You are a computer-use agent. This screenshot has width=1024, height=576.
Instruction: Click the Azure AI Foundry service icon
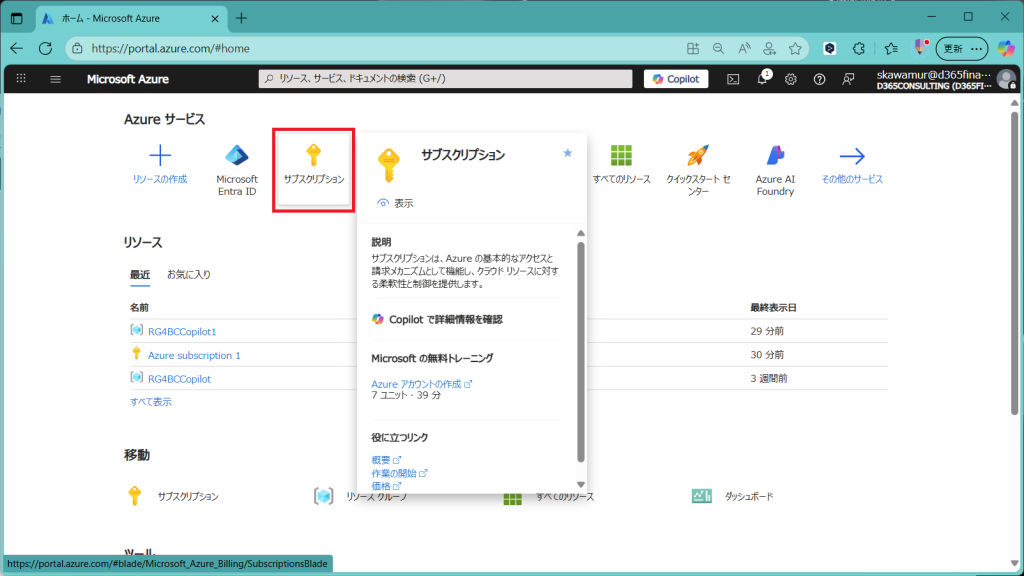click(x=775, y=156)
